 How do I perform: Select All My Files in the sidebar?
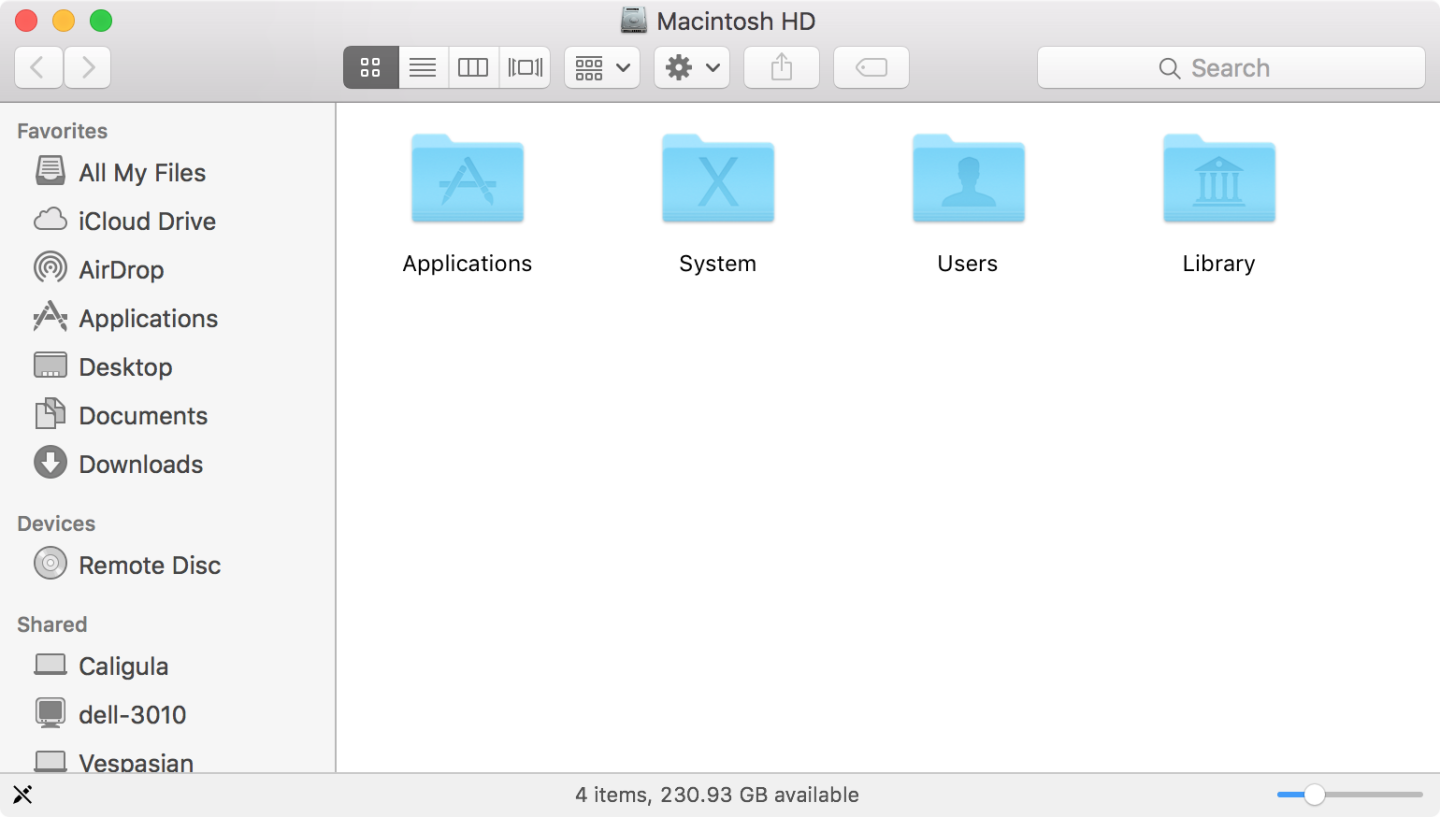(x=141, y=172)
